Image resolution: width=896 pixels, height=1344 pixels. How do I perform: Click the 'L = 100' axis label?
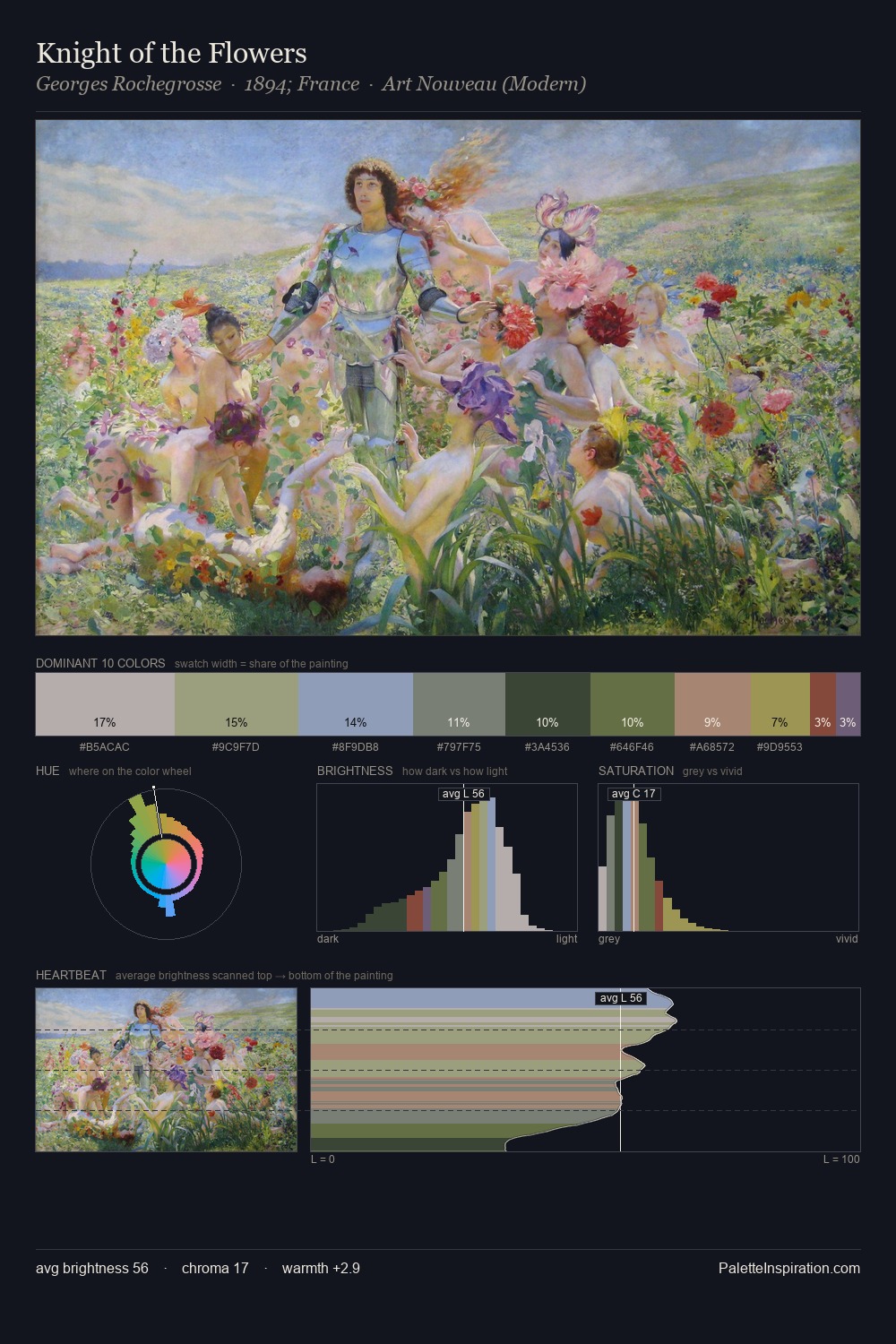pos(841,1159)
